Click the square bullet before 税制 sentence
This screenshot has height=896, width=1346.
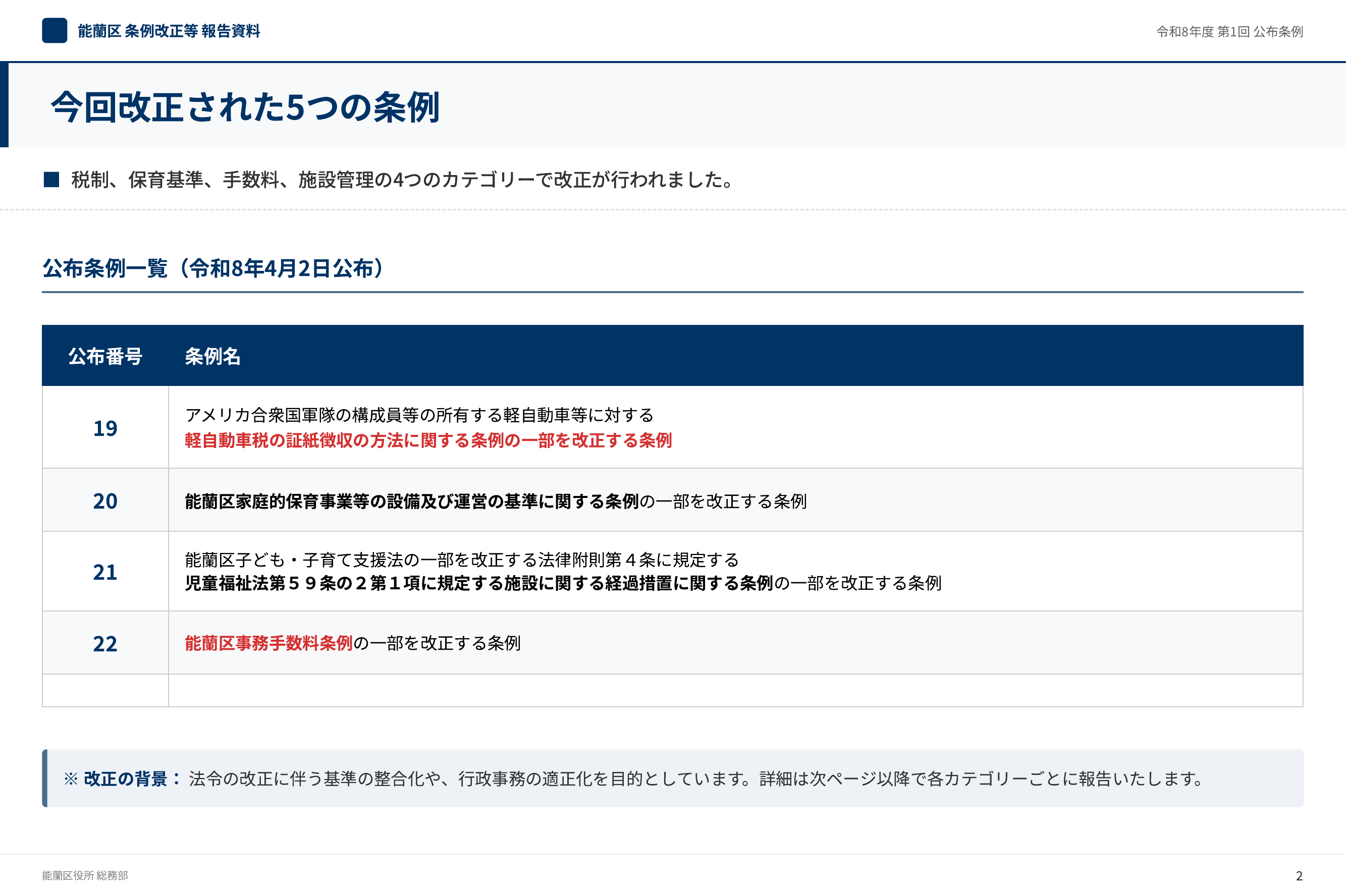51,180
